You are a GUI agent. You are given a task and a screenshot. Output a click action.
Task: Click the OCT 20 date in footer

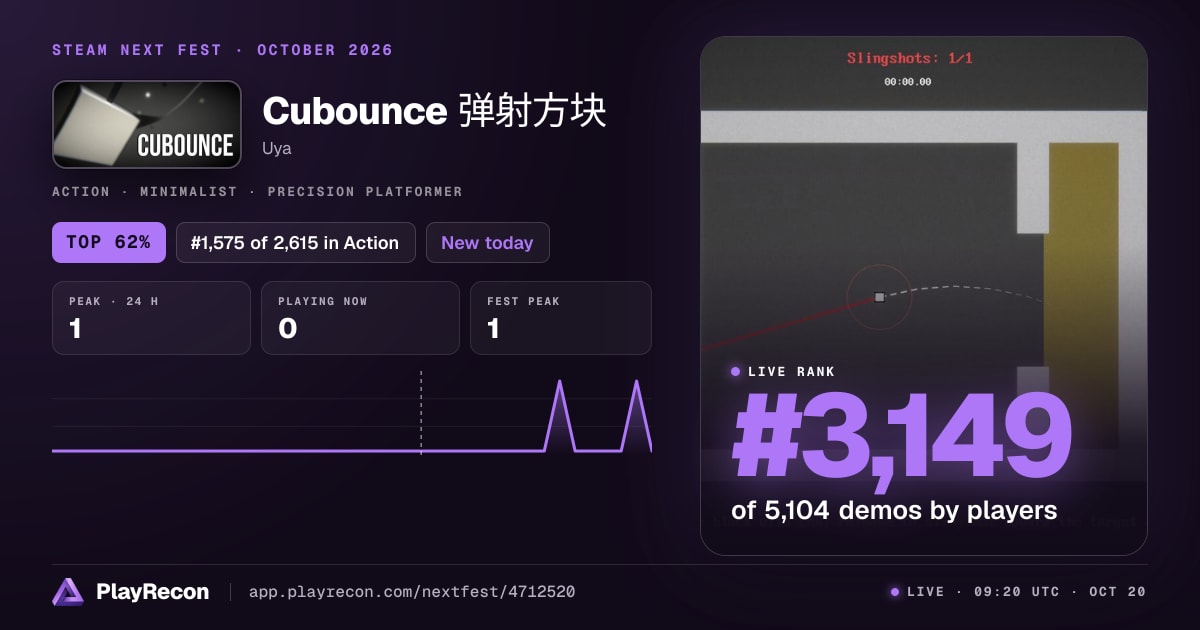coord(1118,592)
